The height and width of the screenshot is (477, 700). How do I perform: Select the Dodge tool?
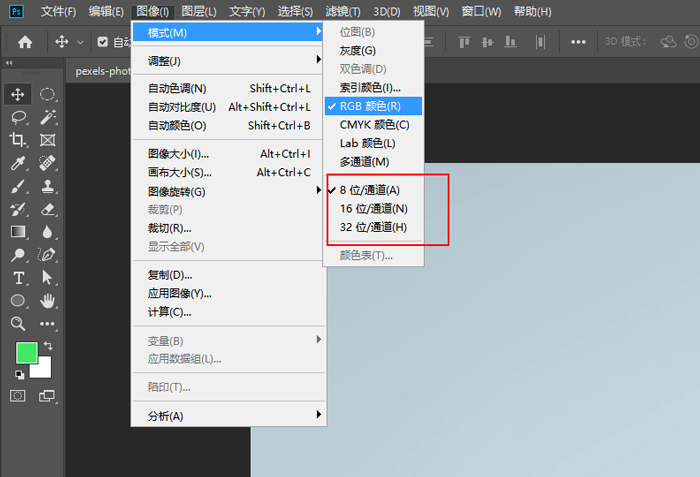pos(18,255)
